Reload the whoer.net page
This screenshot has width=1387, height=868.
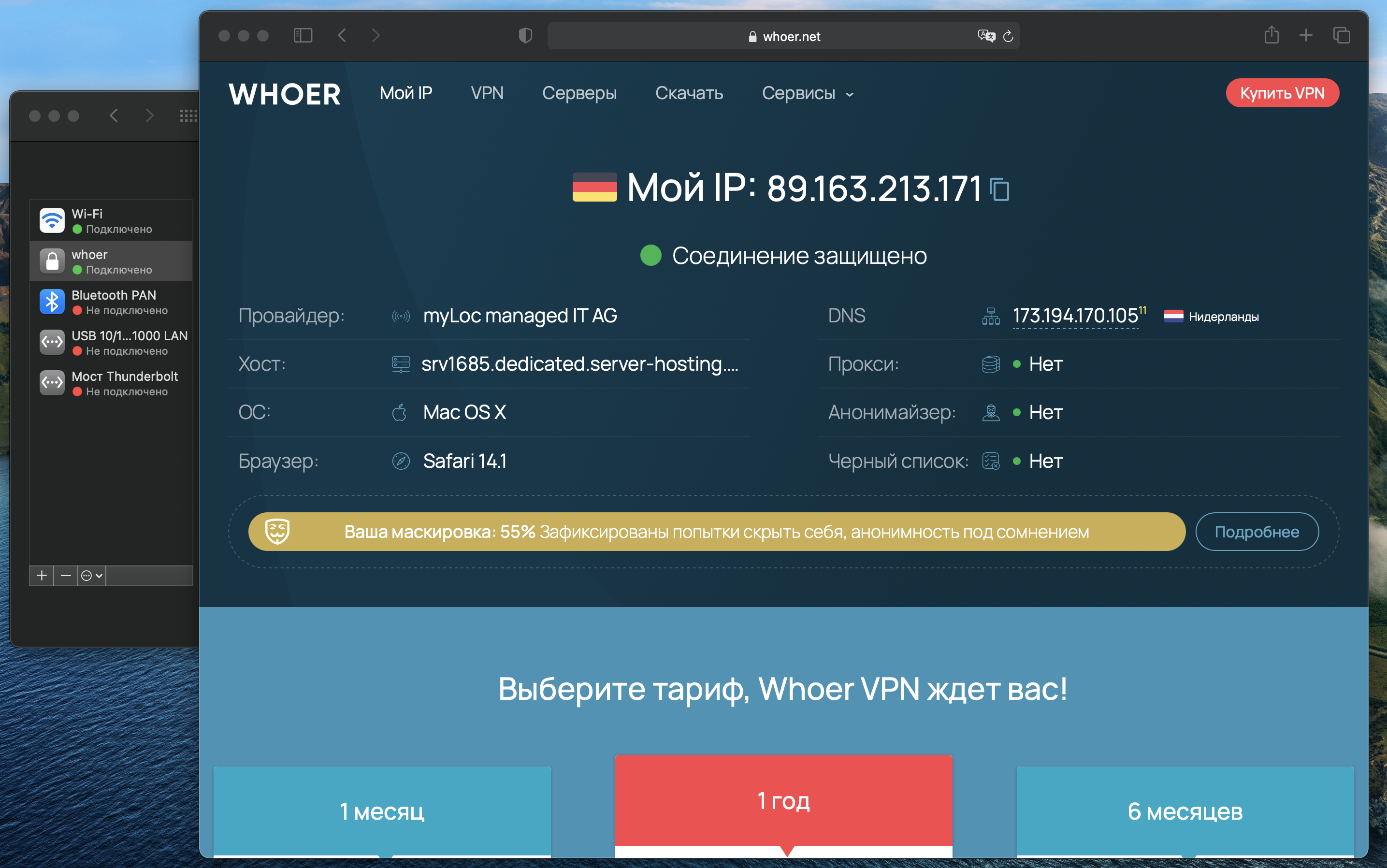(x=1008, y=36)
